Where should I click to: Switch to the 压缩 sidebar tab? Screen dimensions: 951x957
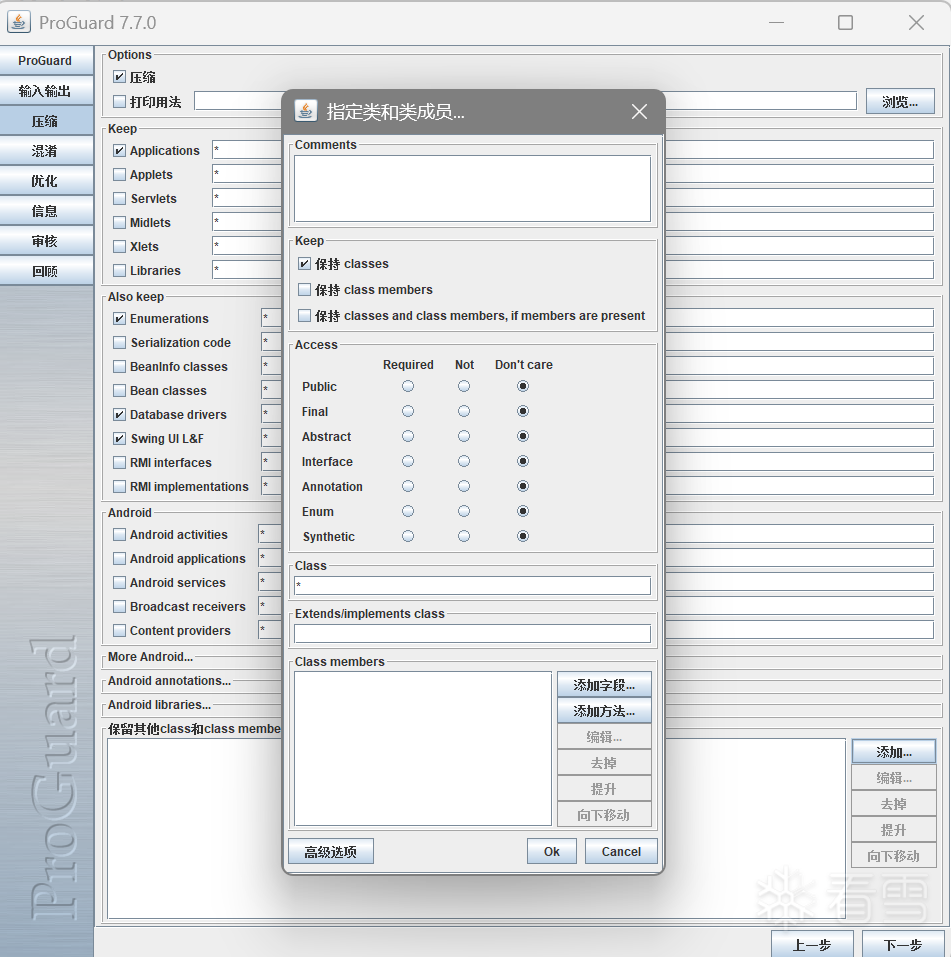tap(46, 121)
